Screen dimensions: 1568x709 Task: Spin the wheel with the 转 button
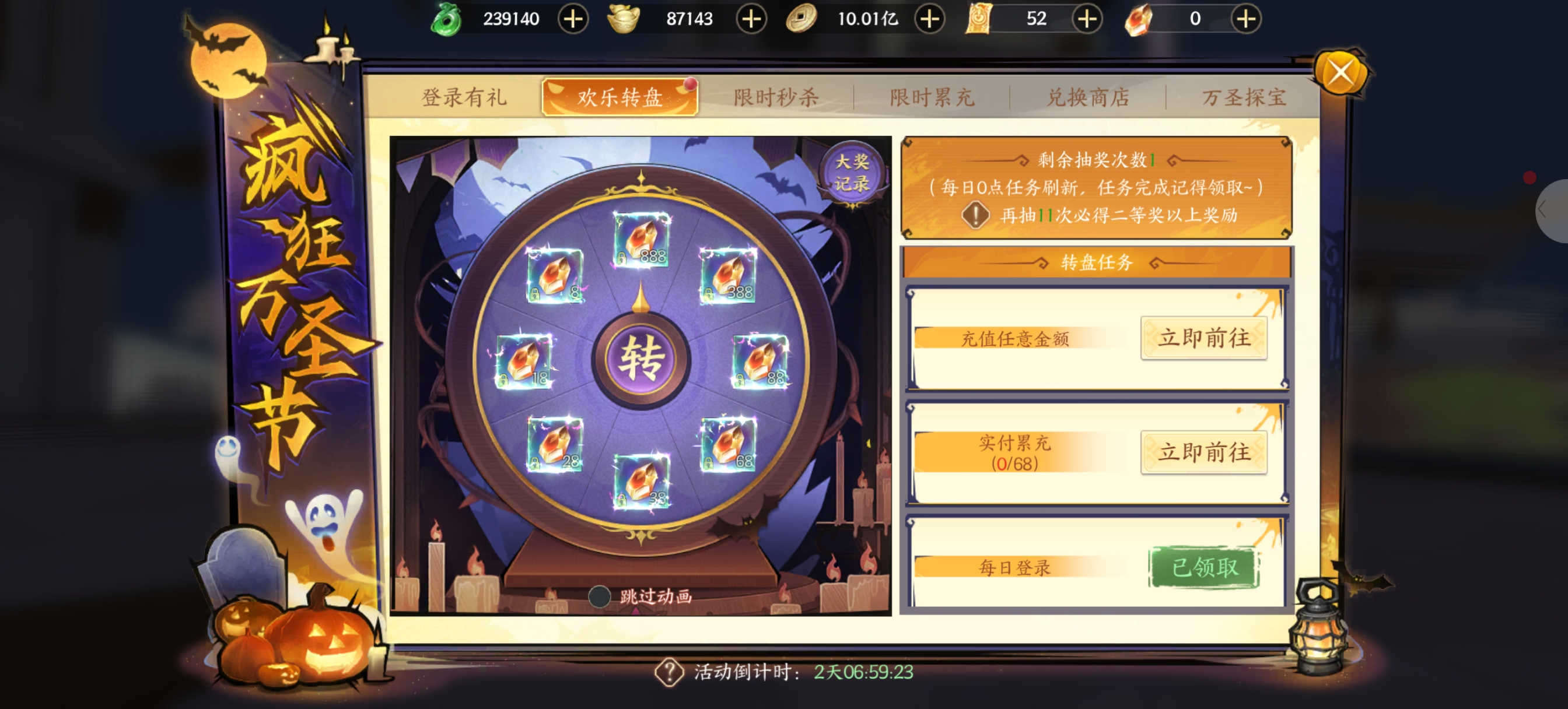[x=640, y=359]
